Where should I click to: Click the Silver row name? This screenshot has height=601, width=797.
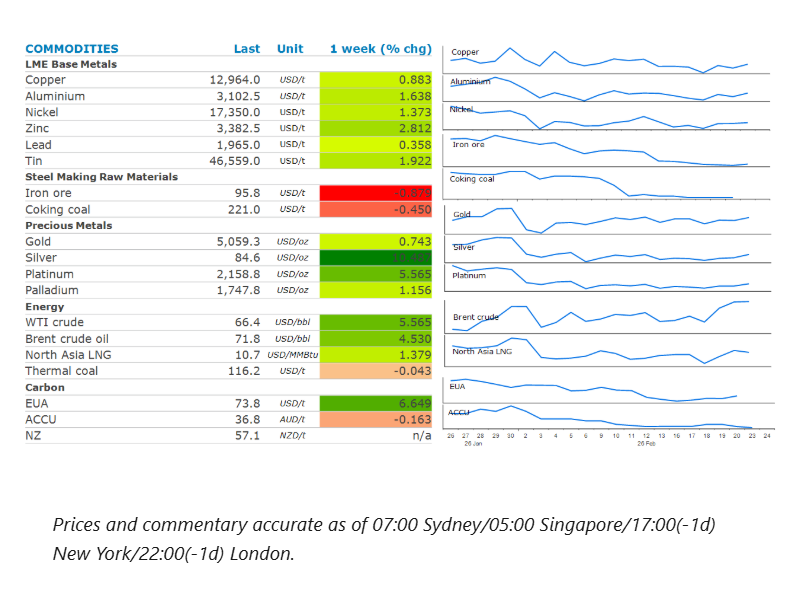point(41,258)
